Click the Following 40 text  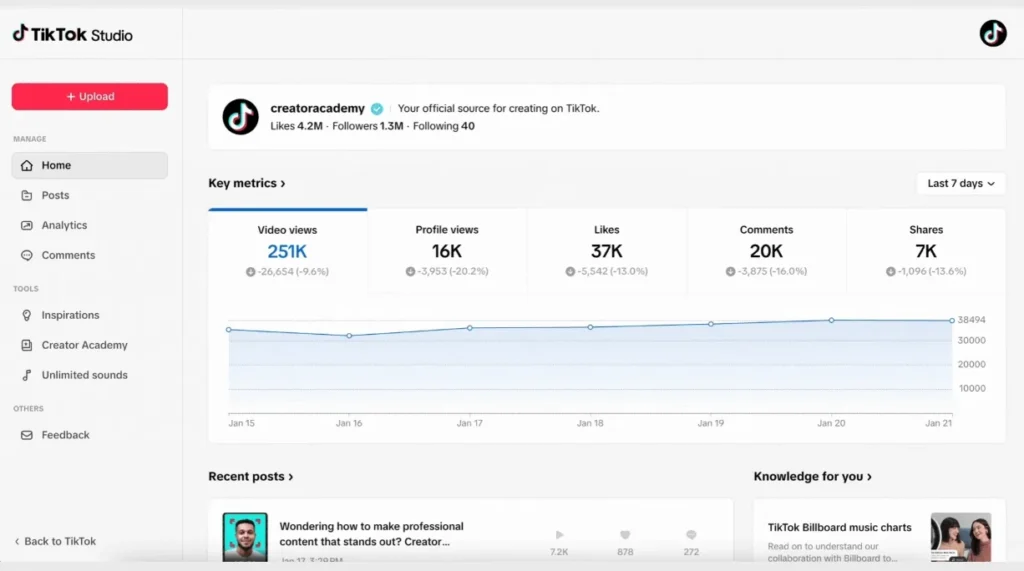tap(443, 126)
